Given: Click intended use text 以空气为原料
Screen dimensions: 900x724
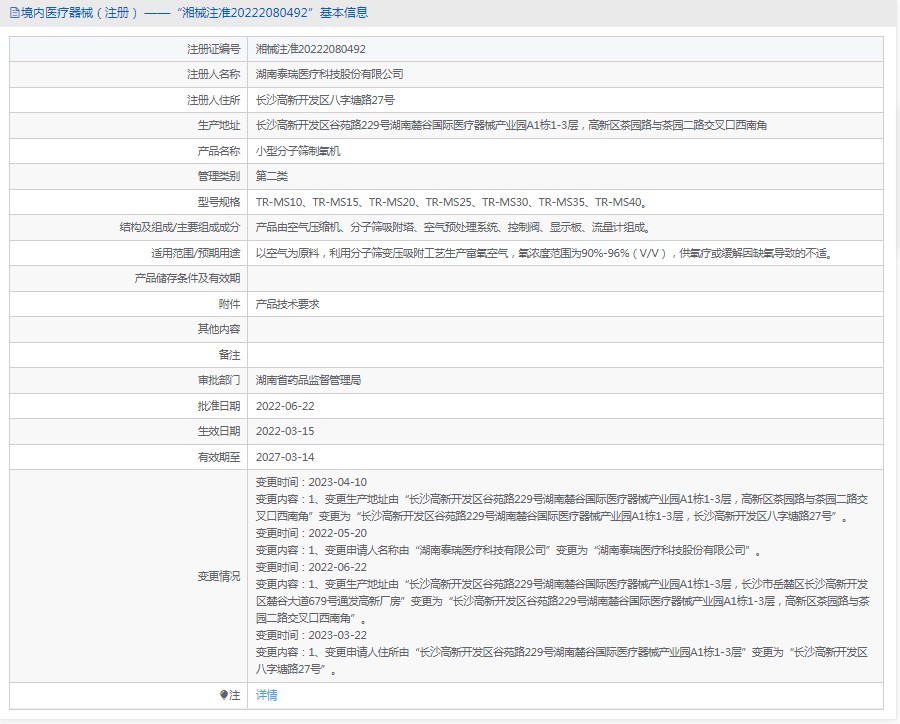Looking at the screenshot, I should [x=545, y=253].
